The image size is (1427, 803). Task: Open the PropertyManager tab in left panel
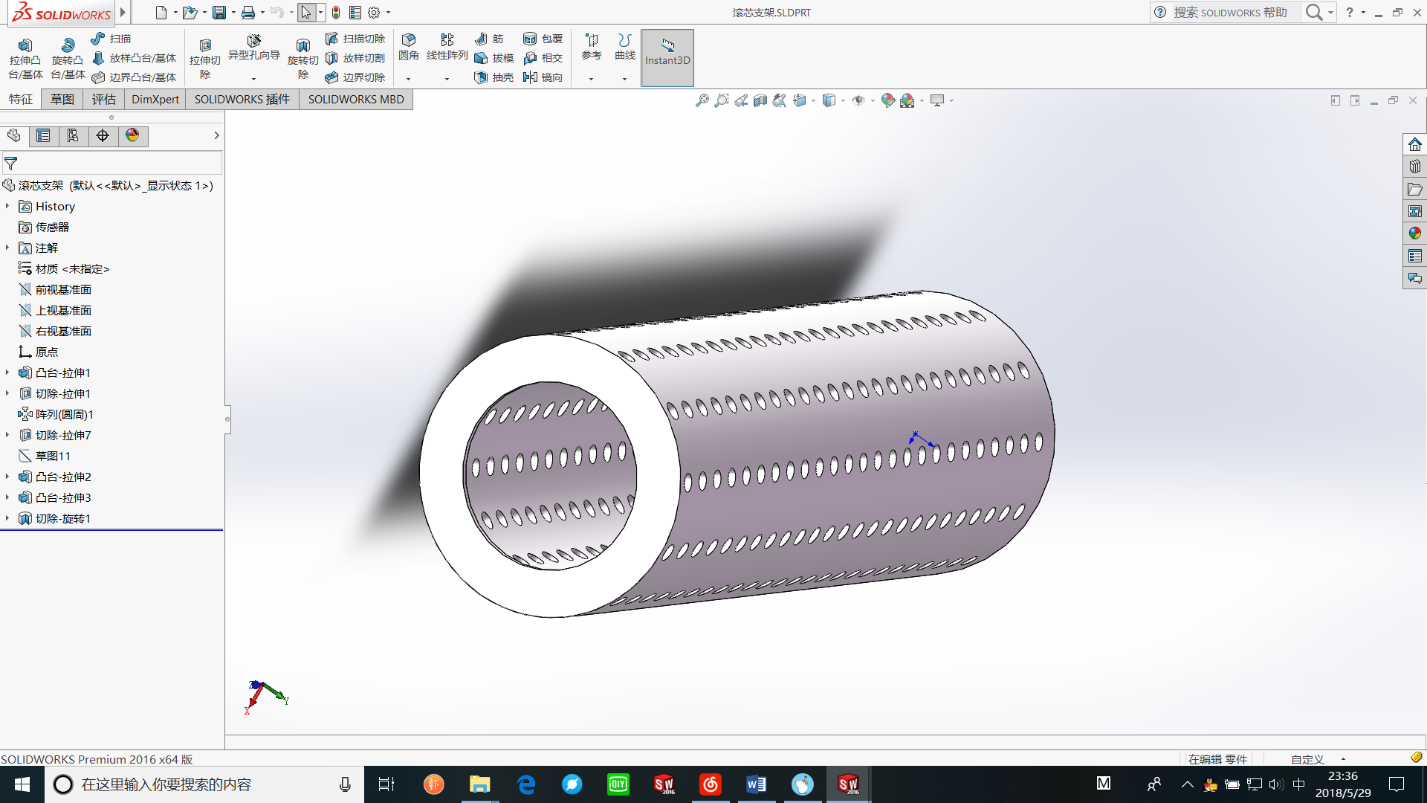coord(43,136)
